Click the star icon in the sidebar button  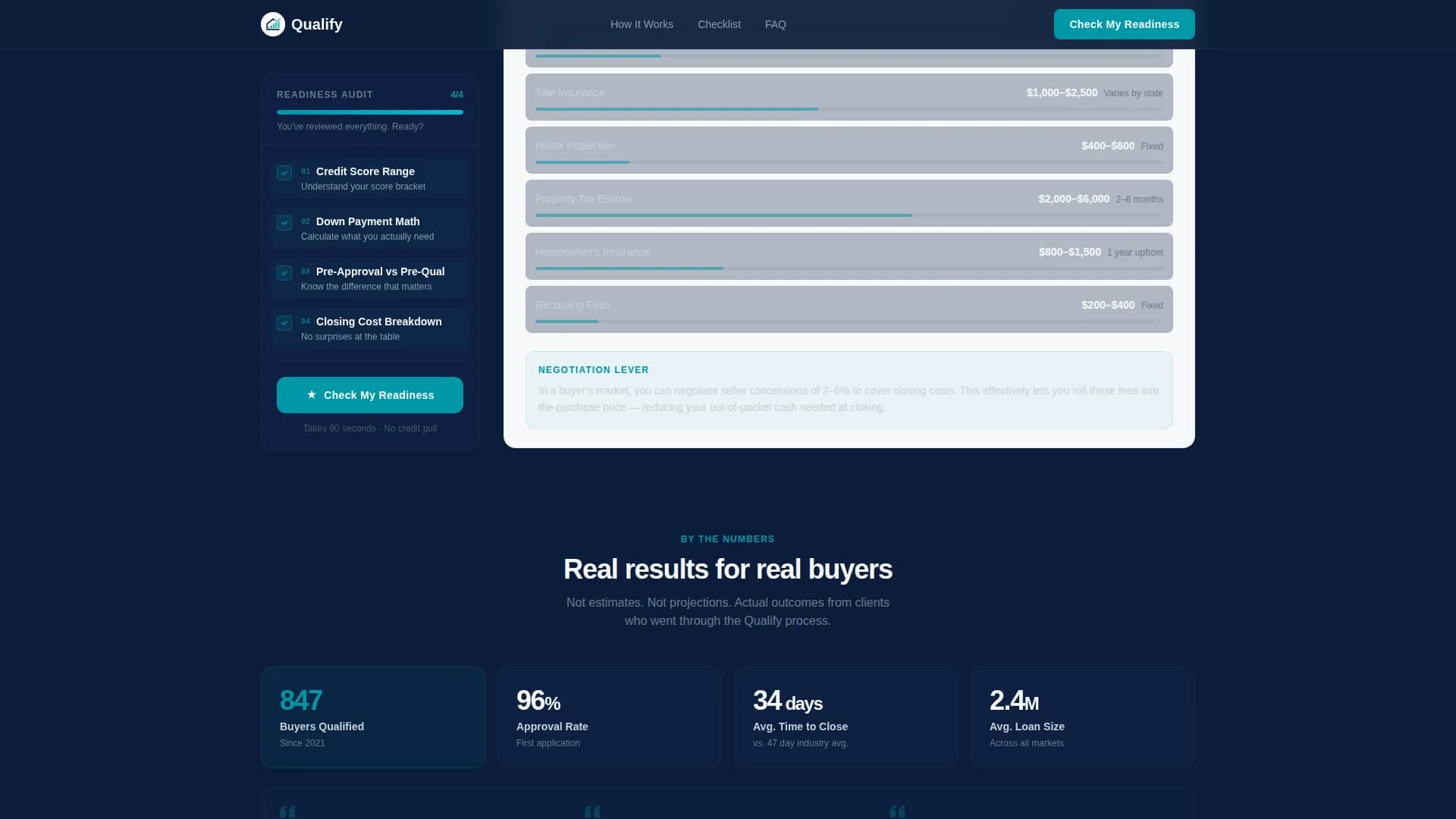click(311, 395)
